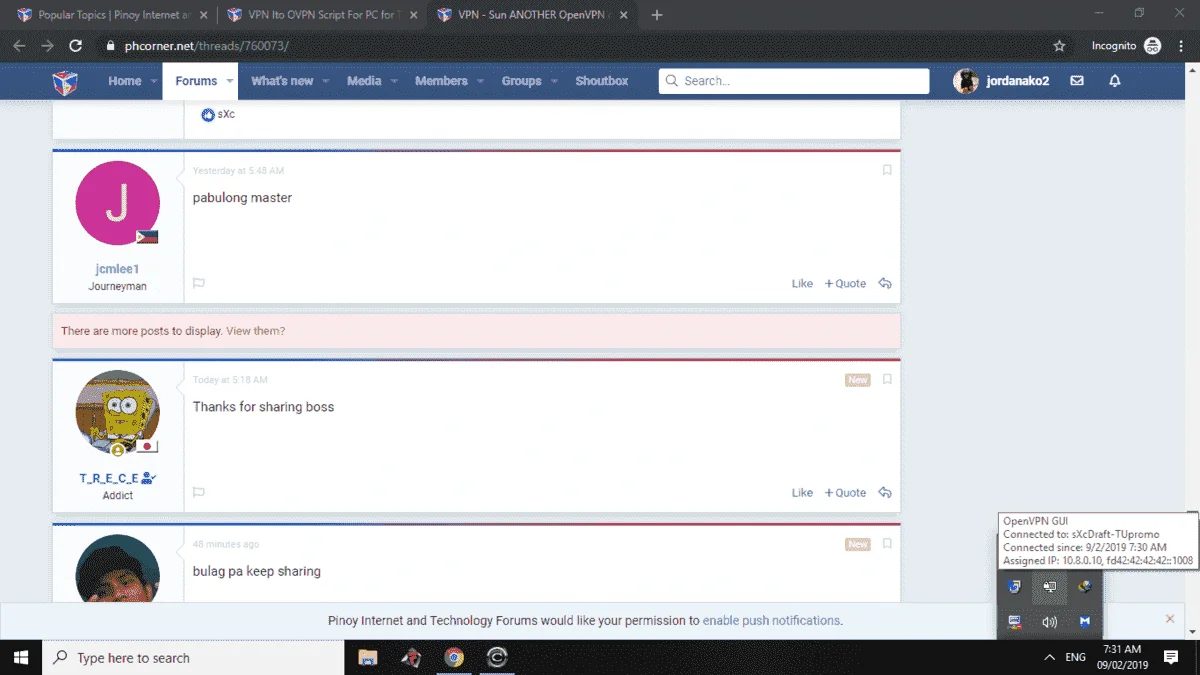Click the PHCorner site logo
The image size is (1200, 675).
point(65,81)
